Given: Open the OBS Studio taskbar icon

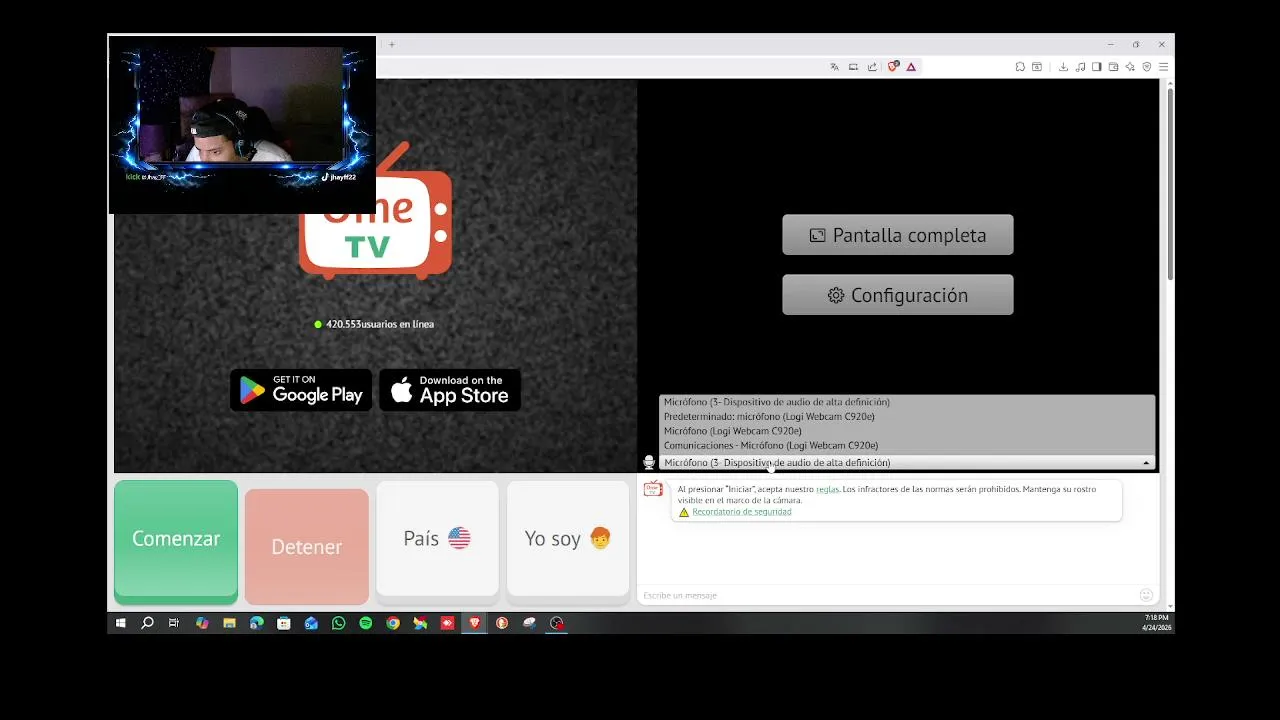Looking at the screenshot, I should coord(557,623).
